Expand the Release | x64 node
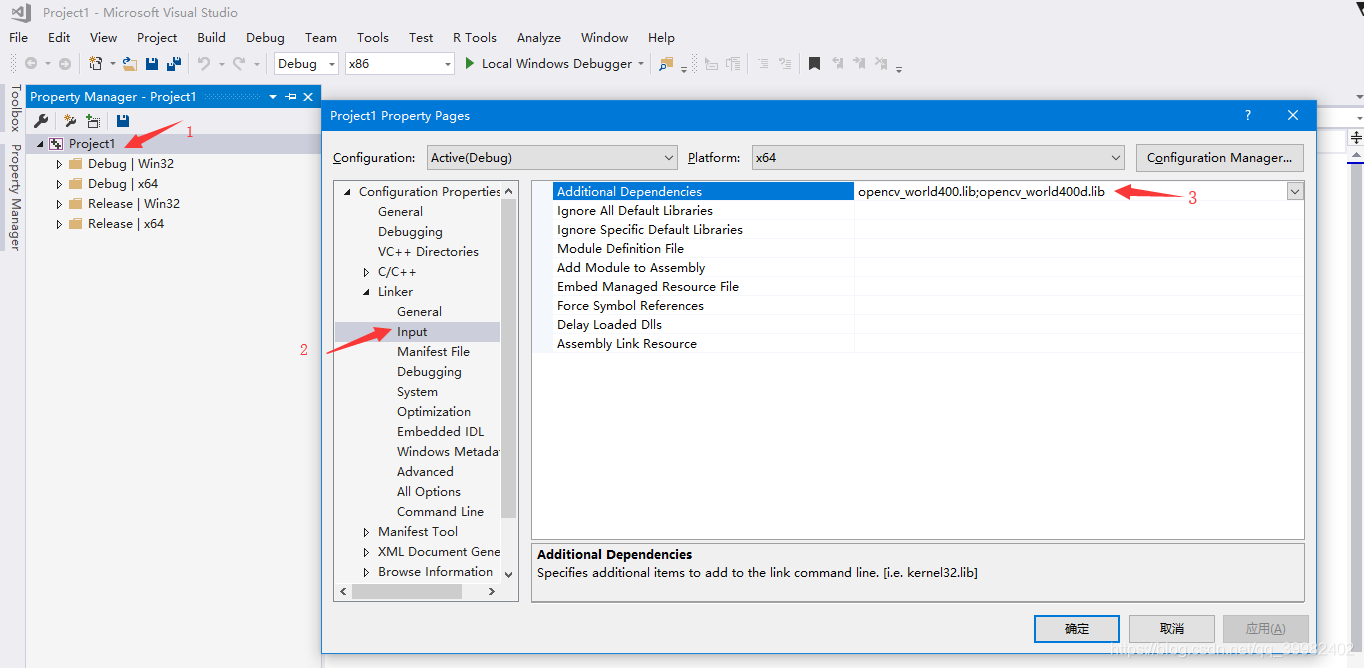1364x668 pixels. pos(59,224)
